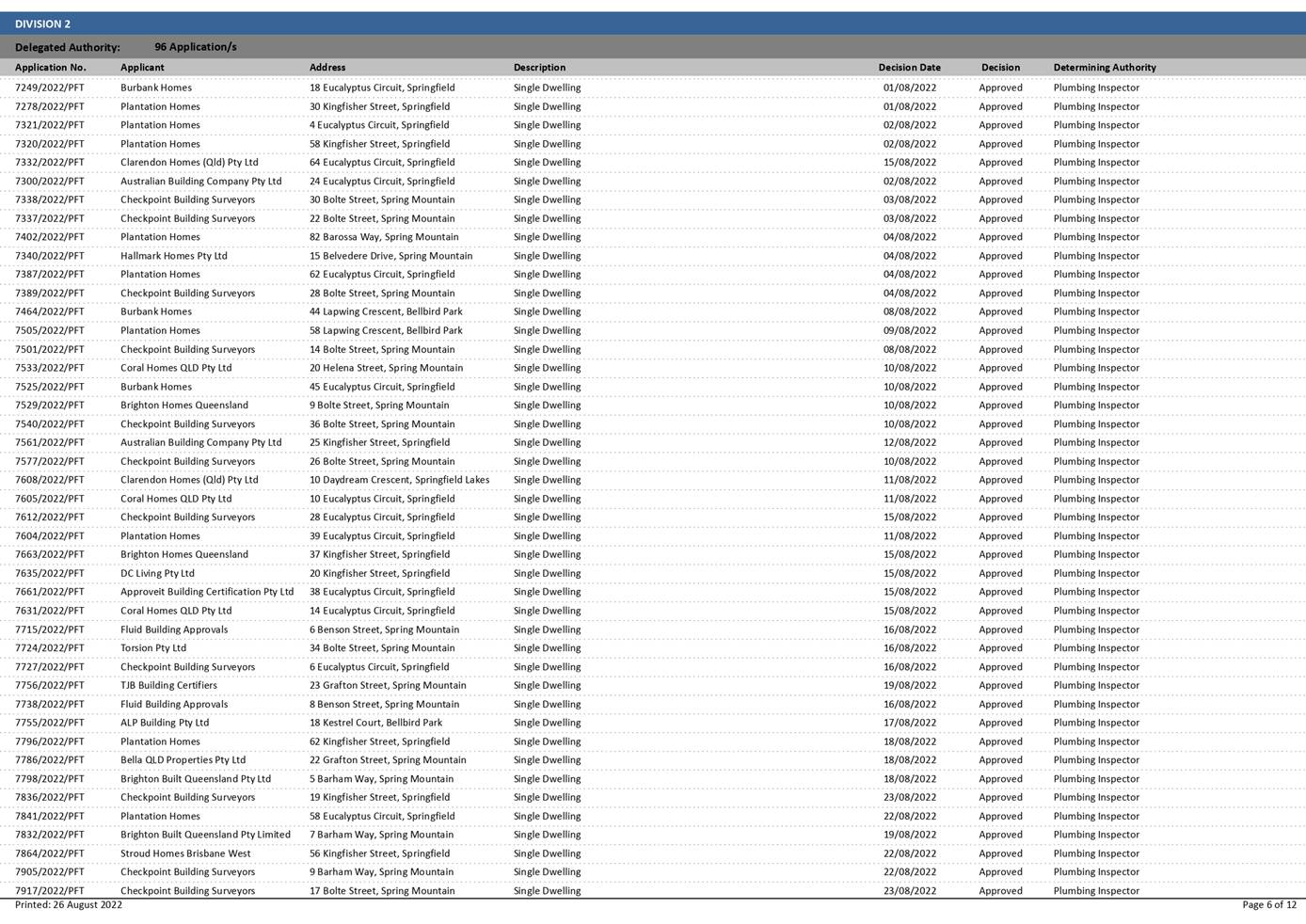Select TJB Building Certifiers applicant cell
This screenshot has width=1306, height=924.
pos(168,685)
